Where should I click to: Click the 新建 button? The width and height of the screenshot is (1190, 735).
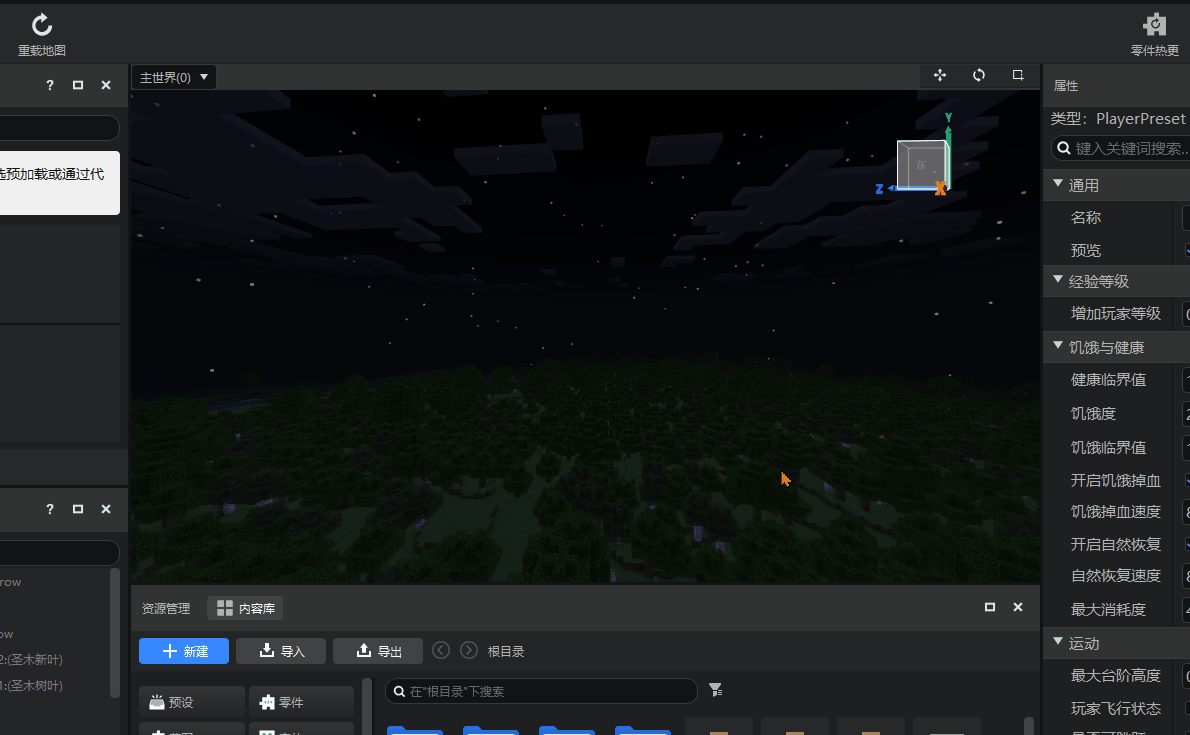tap(184, 651)
